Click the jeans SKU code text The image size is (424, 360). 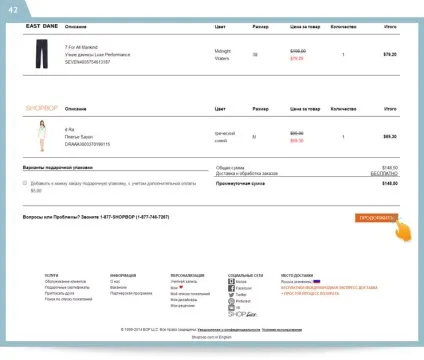pyautogui.click(x=87, y=62)
